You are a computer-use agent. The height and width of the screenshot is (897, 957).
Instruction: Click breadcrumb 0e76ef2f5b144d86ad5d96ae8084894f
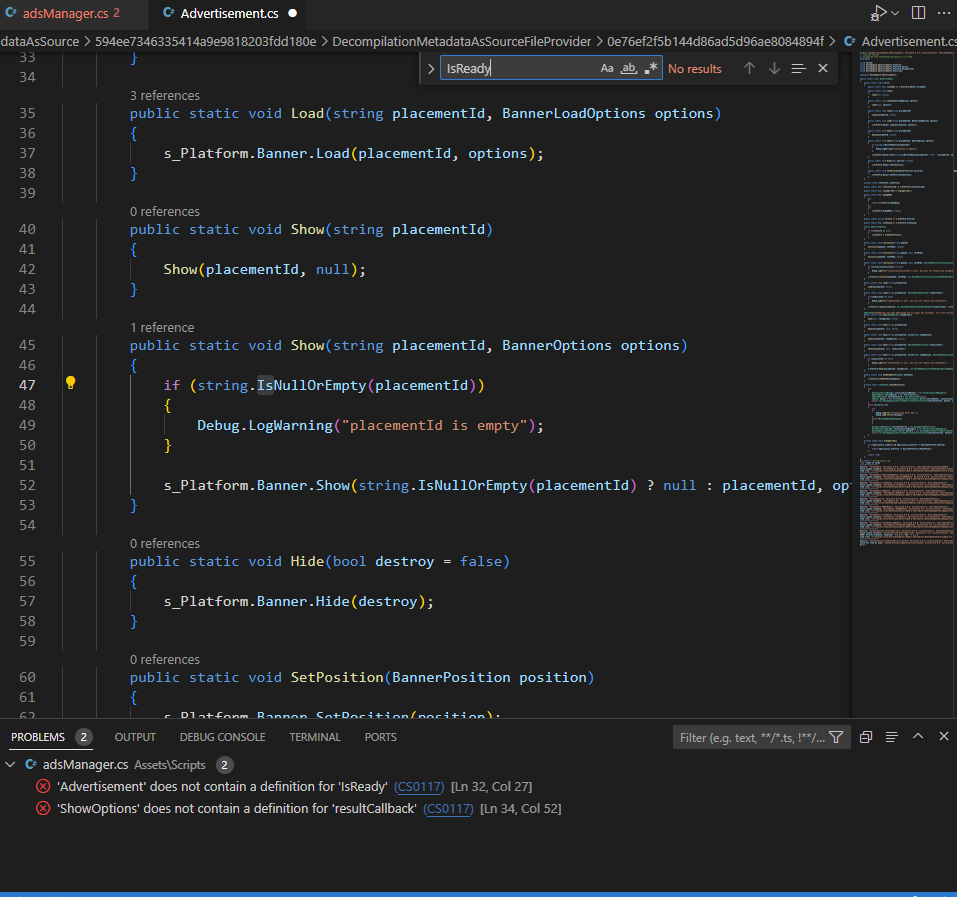715,41
